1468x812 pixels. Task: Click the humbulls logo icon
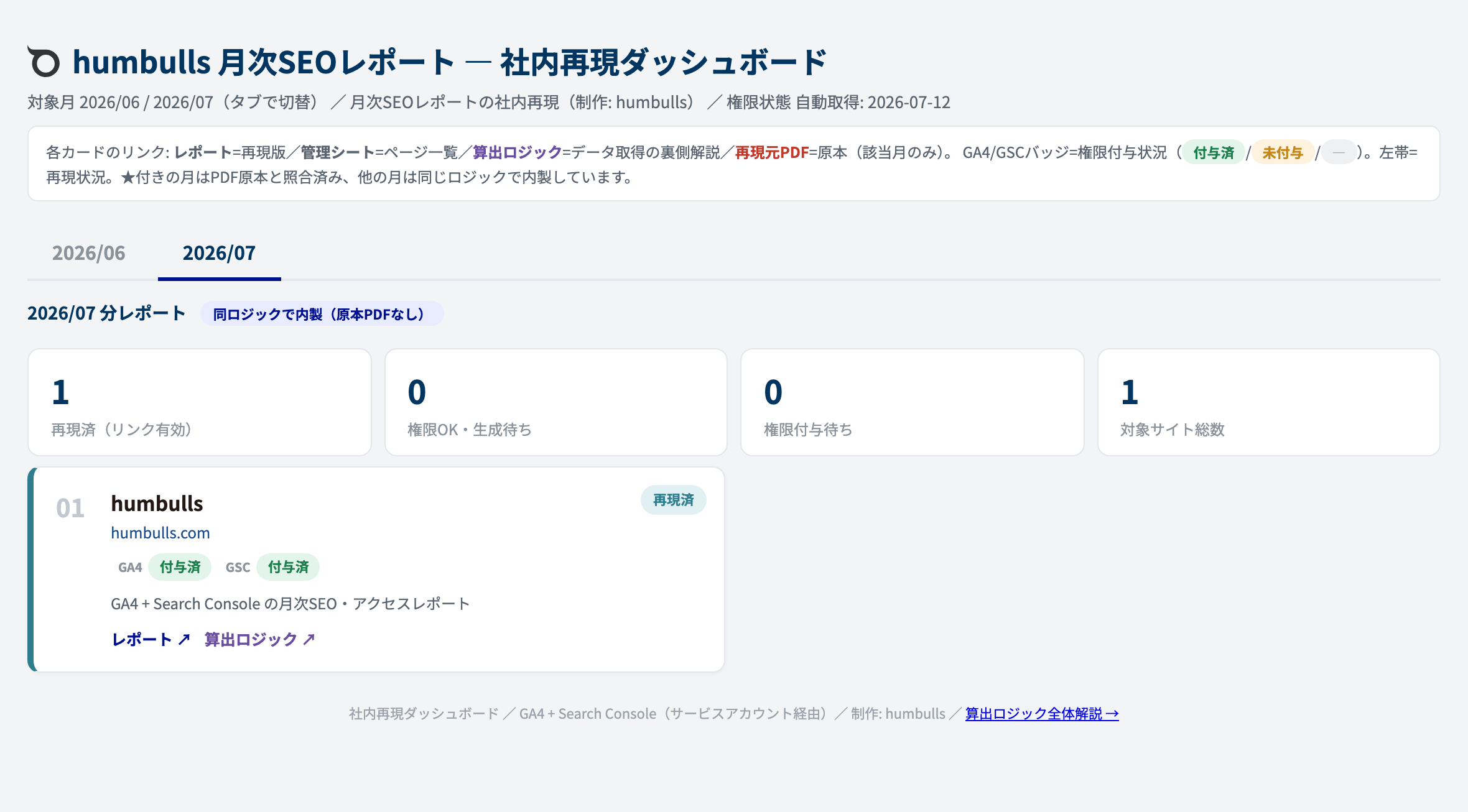click(x=44, y=62)
